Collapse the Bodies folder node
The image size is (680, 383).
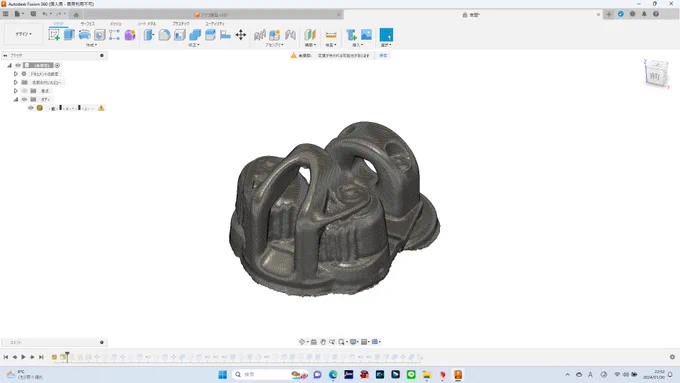16,99
